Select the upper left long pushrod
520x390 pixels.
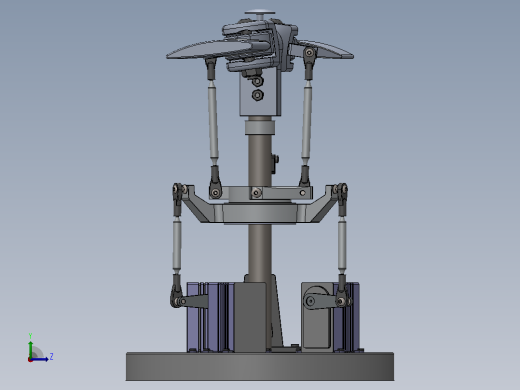213,122
